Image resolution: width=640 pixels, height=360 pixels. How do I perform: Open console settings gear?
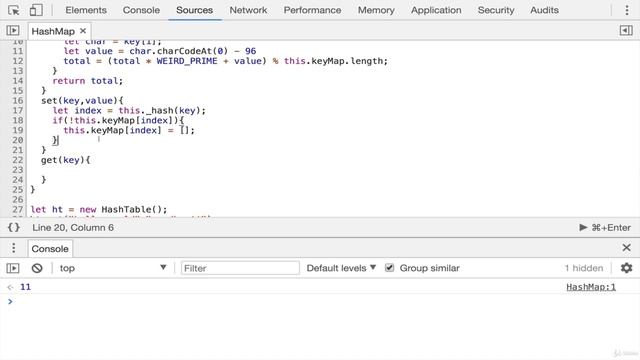pos(627,268)
